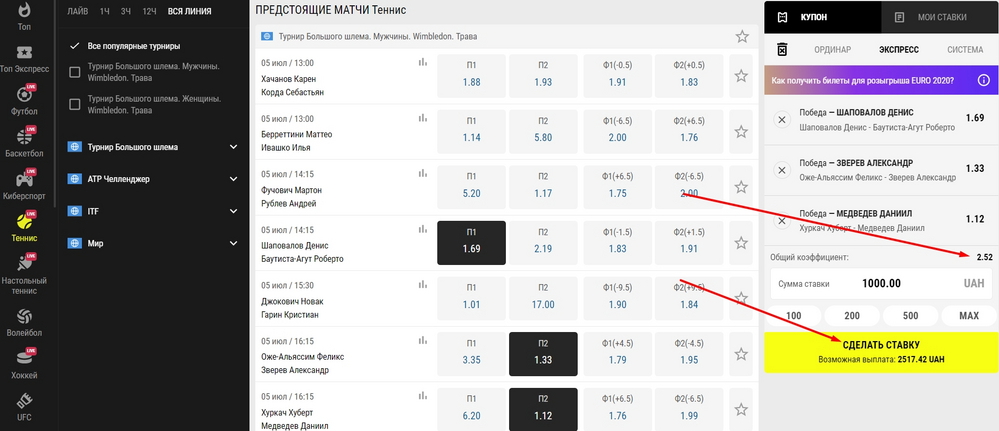Open the Basketball sport icon

tap(24, 141)
